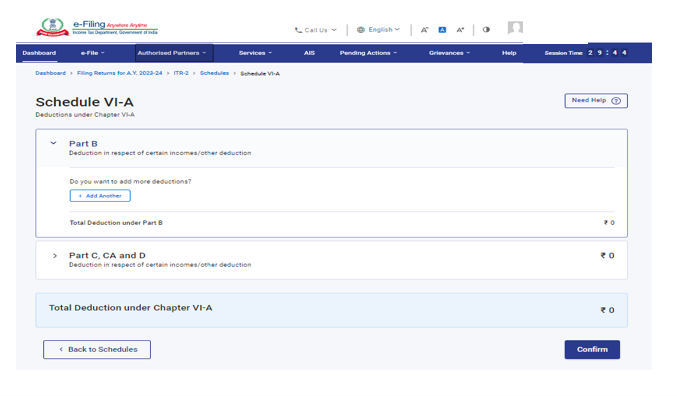The height and width of the screenshot is (396, 677).
Task: Open the e-File menu
Action: (93, 53)
